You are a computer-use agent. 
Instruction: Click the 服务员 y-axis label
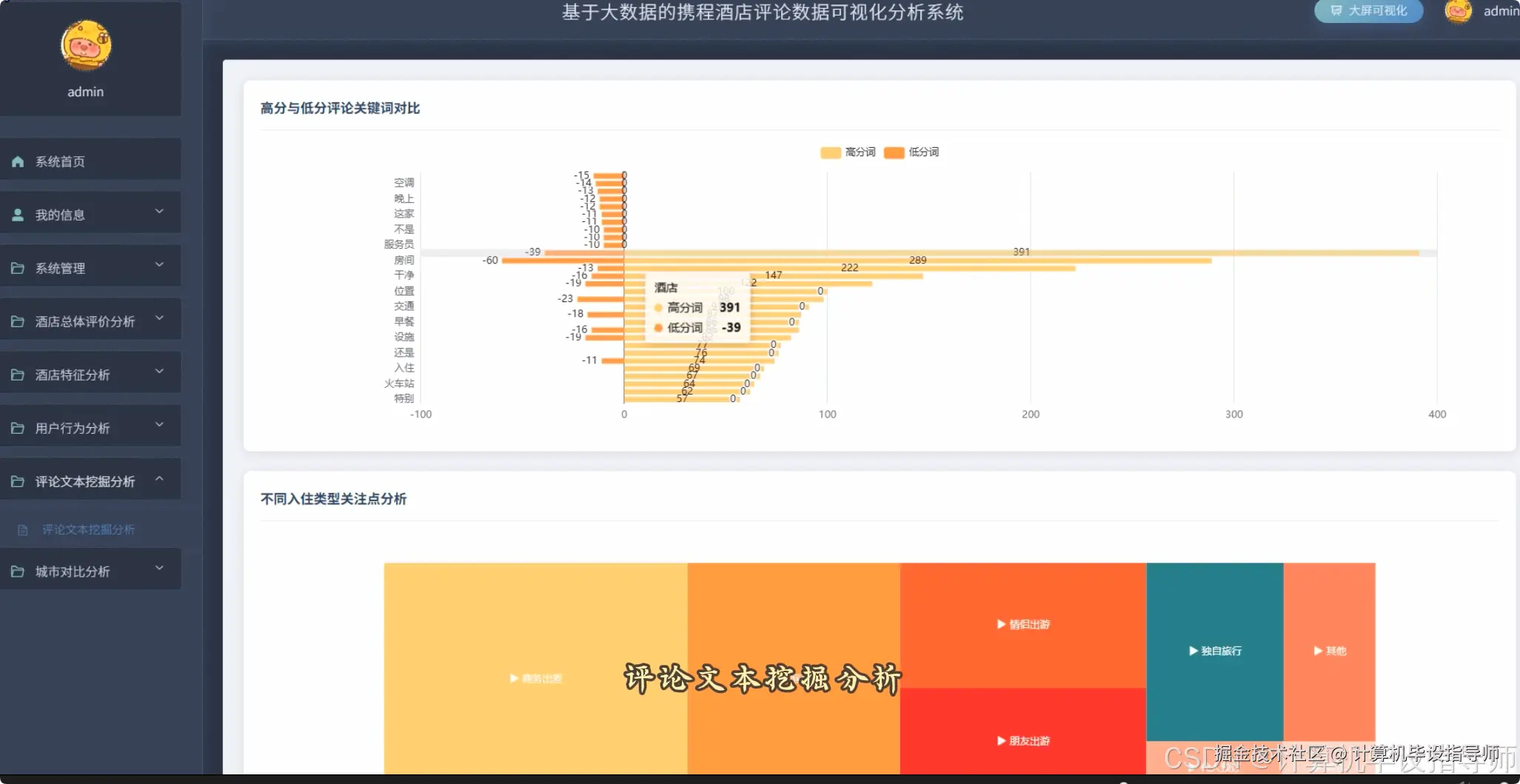[x=399, y=244]
